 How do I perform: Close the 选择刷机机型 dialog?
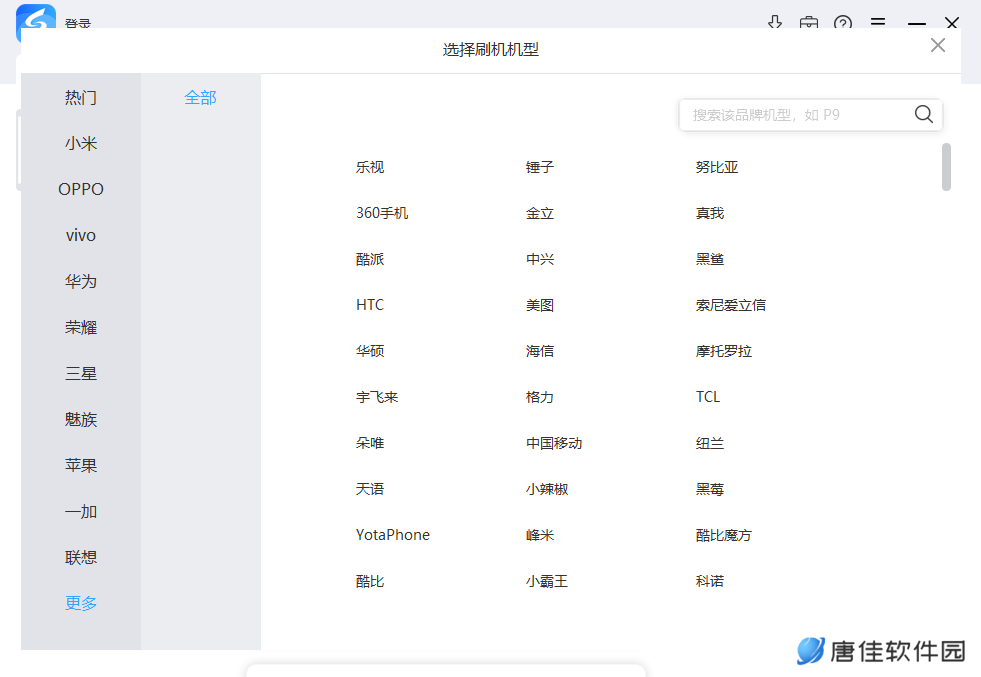[x=937, y=45]
